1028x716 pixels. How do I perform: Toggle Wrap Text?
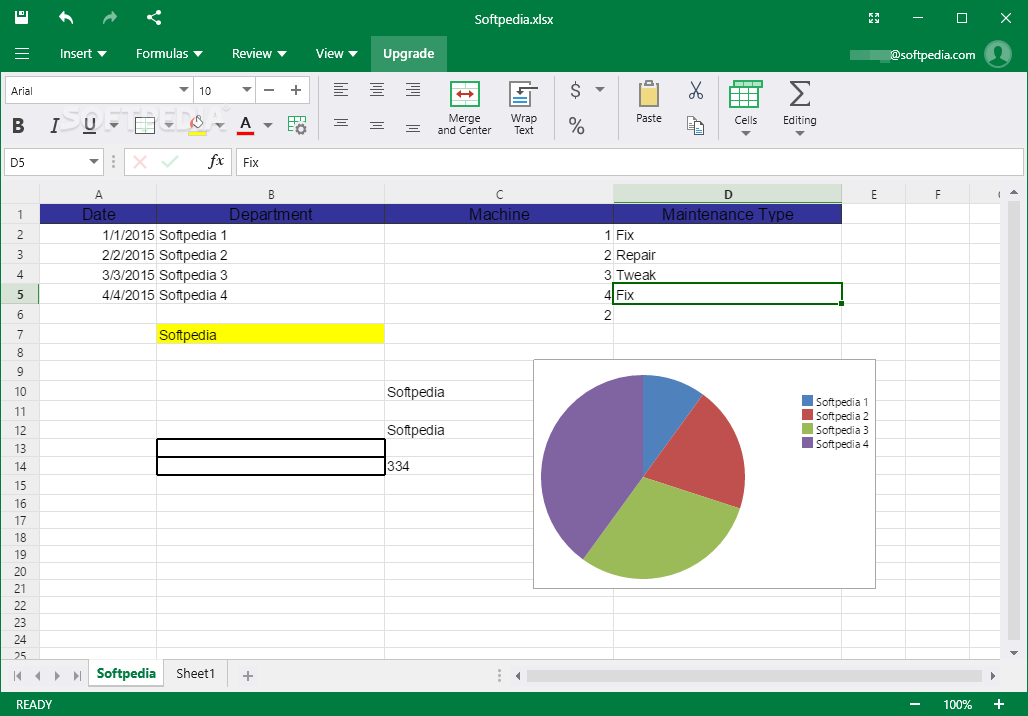coord(523,108)
